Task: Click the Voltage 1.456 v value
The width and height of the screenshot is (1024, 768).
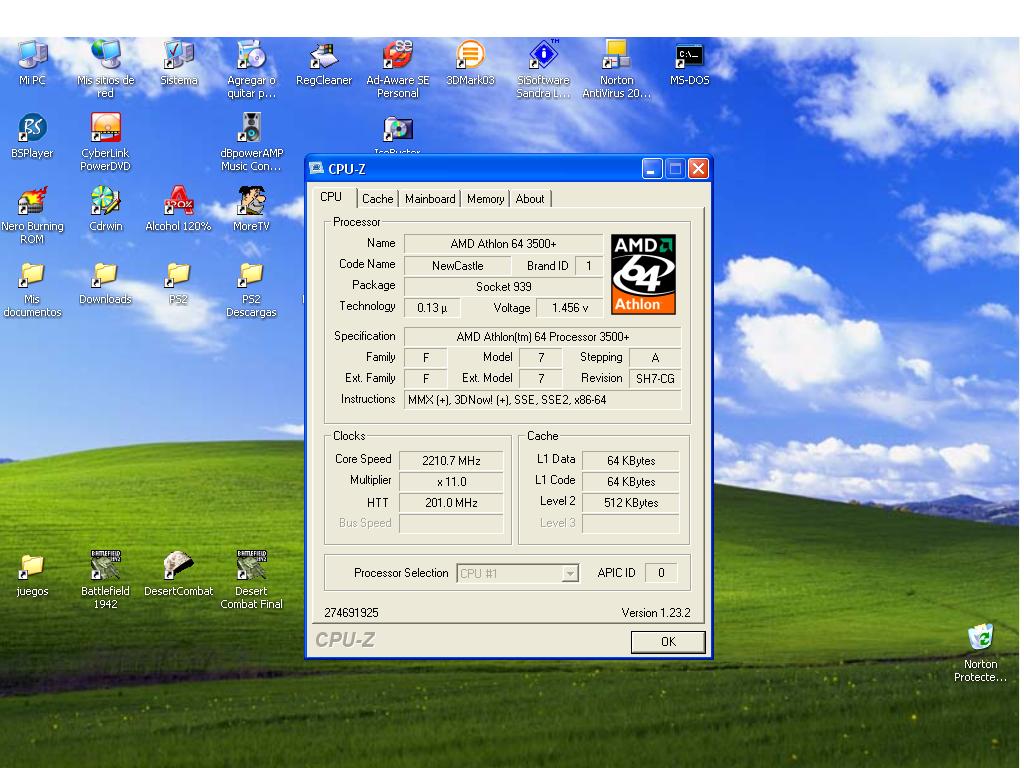Action: 569,308
